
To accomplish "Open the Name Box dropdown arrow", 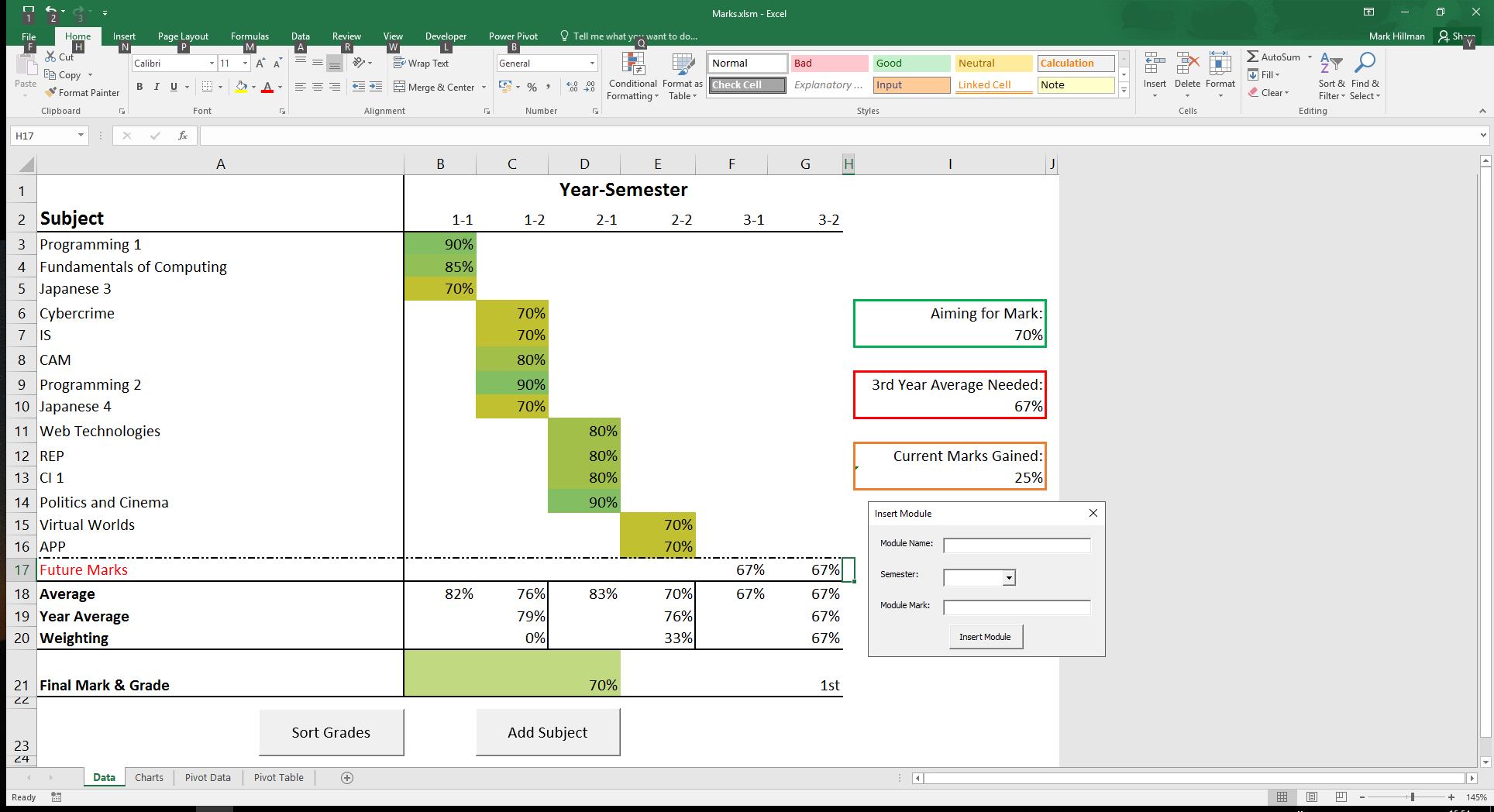I will coord(81,136).
